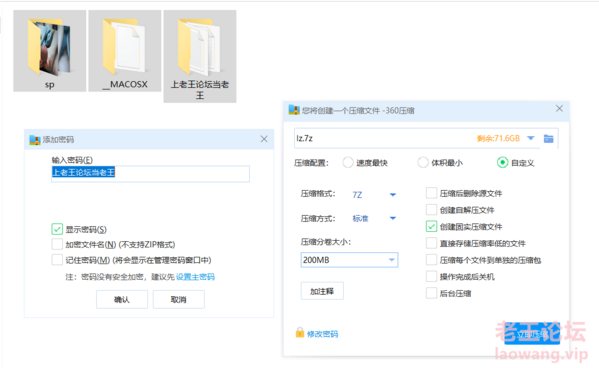Click the 加注释 button
Image resolution: width=599 pixels, height=368 pixels.
322,291
